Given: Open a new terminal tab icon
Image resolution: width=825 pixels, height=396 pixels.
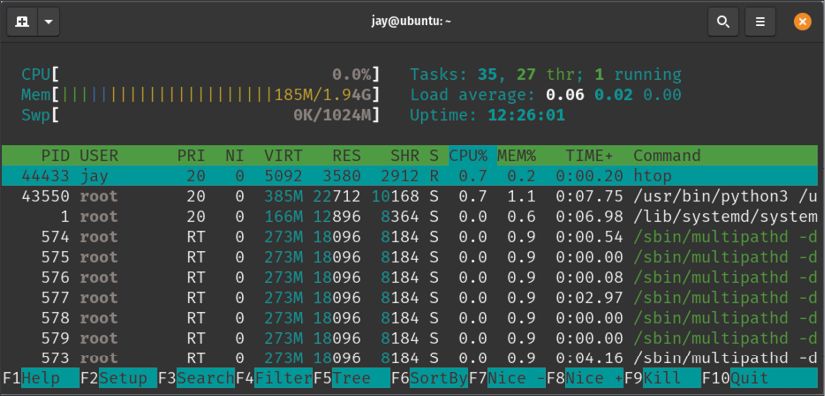Looking at the screenshot, I should (x=22, y=22).
